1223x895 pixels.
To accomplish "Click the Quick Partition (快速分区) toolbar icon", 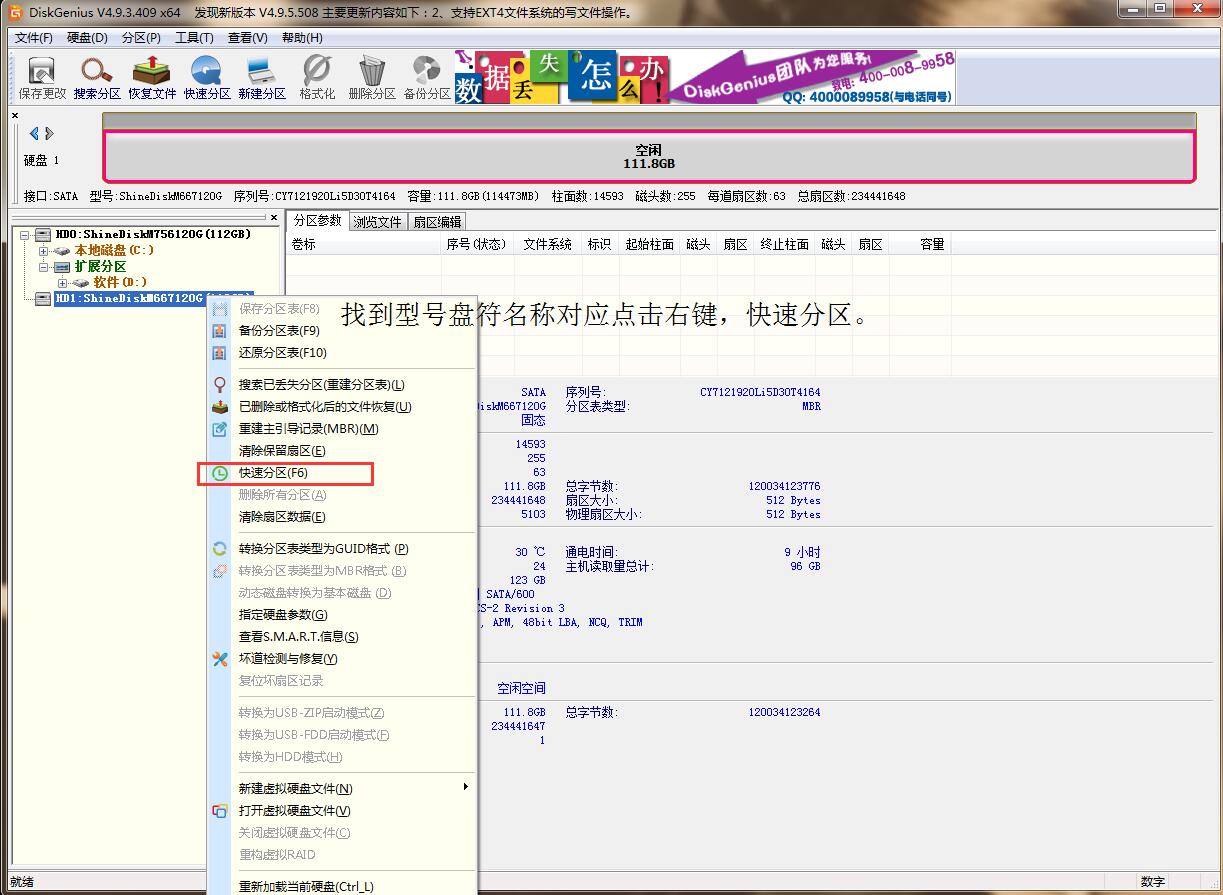I will 207,77.
